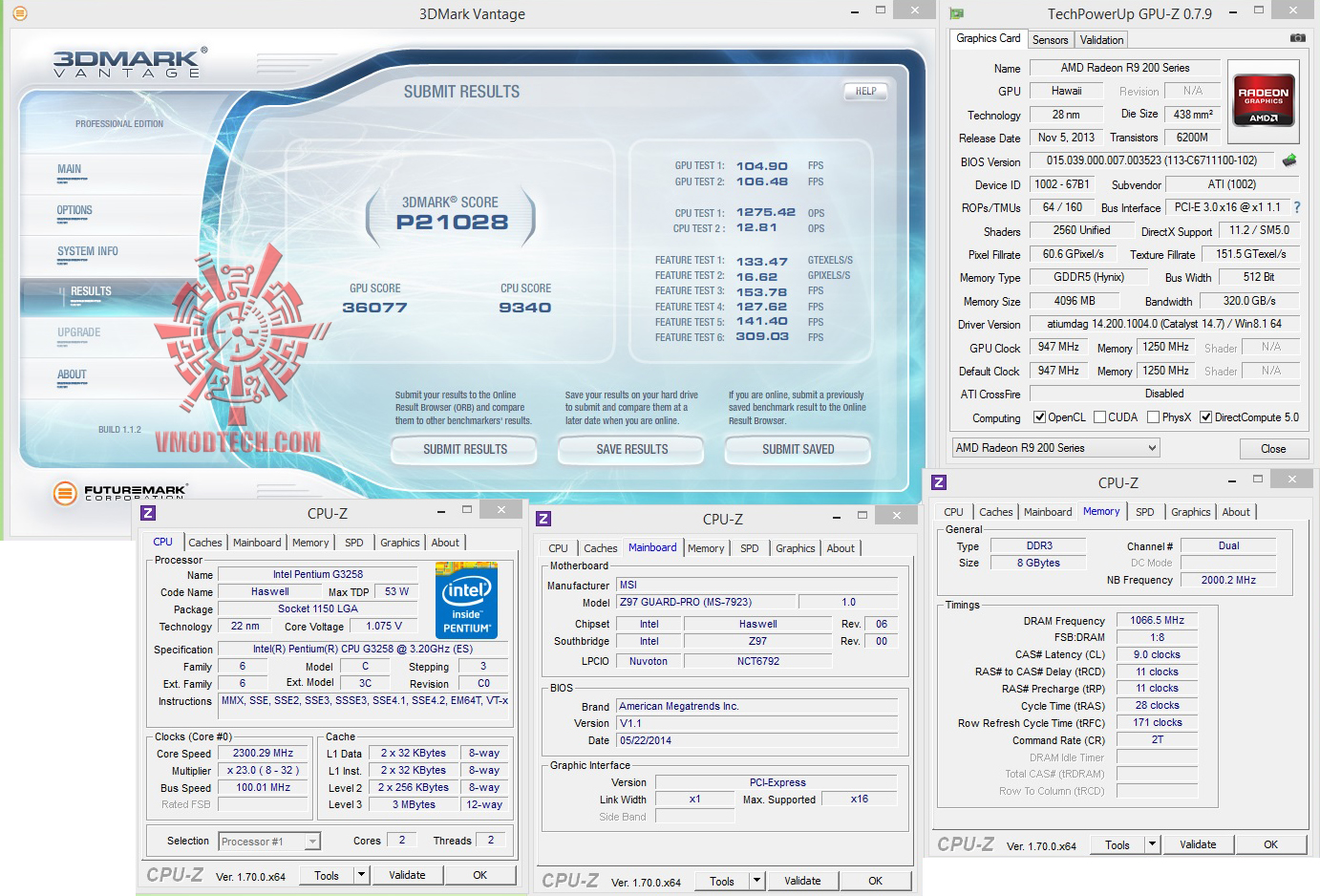Click the GPU-Z Close button
Image resolution: width=1320 pixels, height=896 pixels.
point(1273,449)
